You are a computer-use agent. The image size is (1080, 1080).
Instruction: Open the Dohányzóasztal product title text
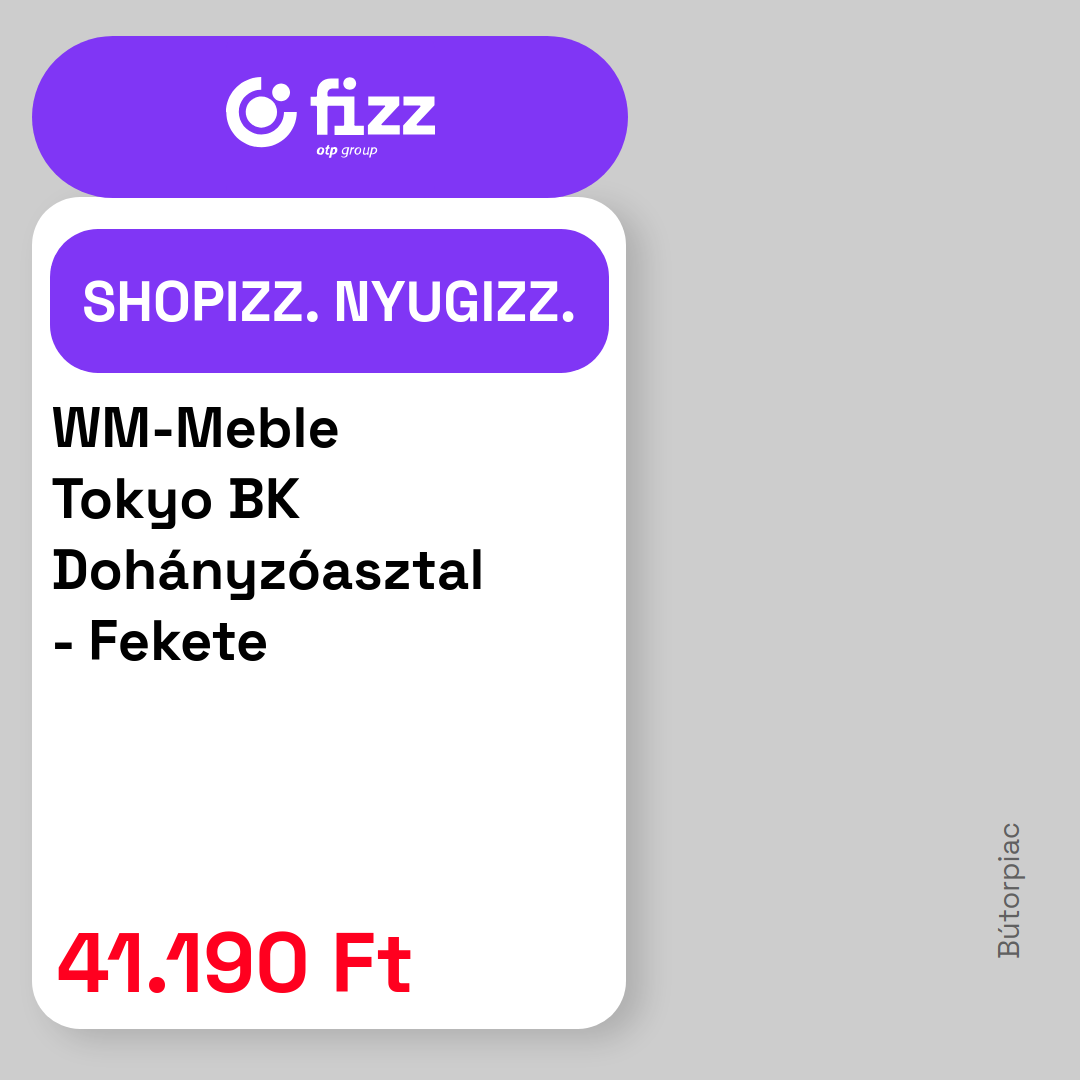tap(268, 572)
